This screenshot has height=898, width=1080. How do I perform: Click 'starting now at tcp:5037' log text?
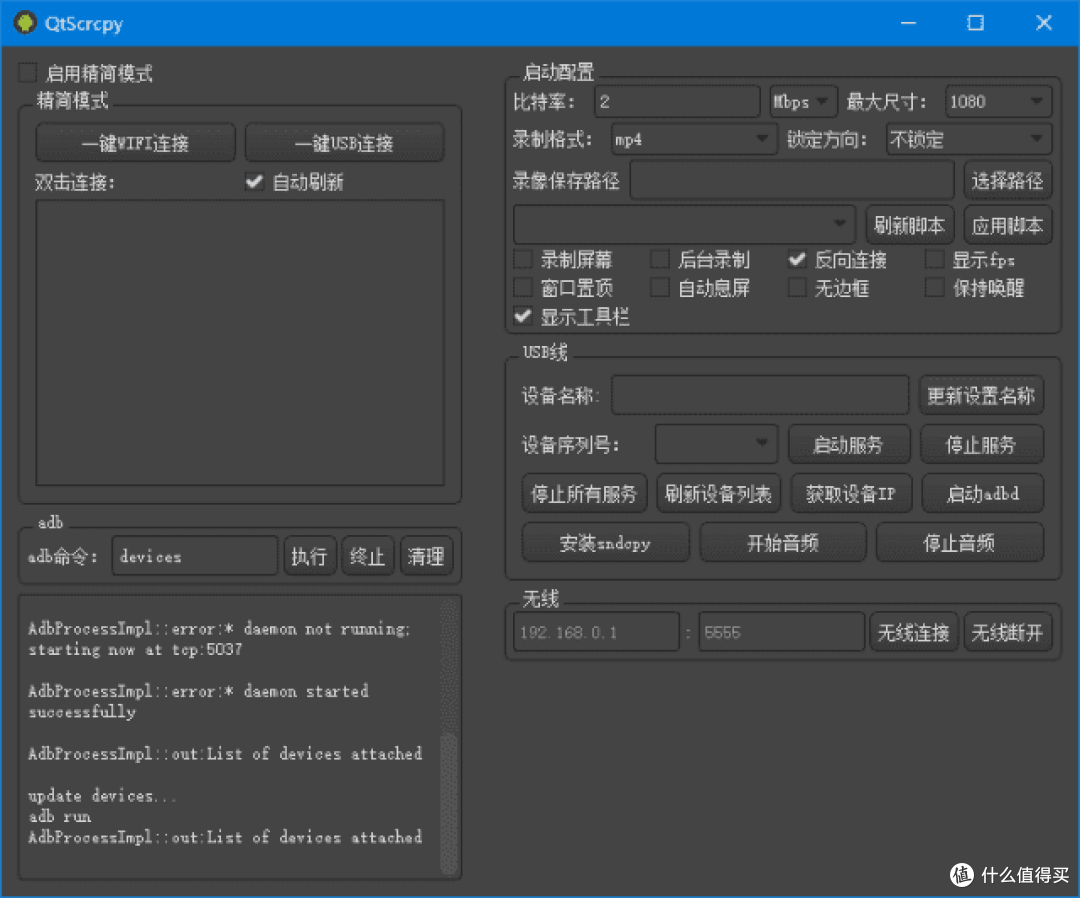[135, 649]
